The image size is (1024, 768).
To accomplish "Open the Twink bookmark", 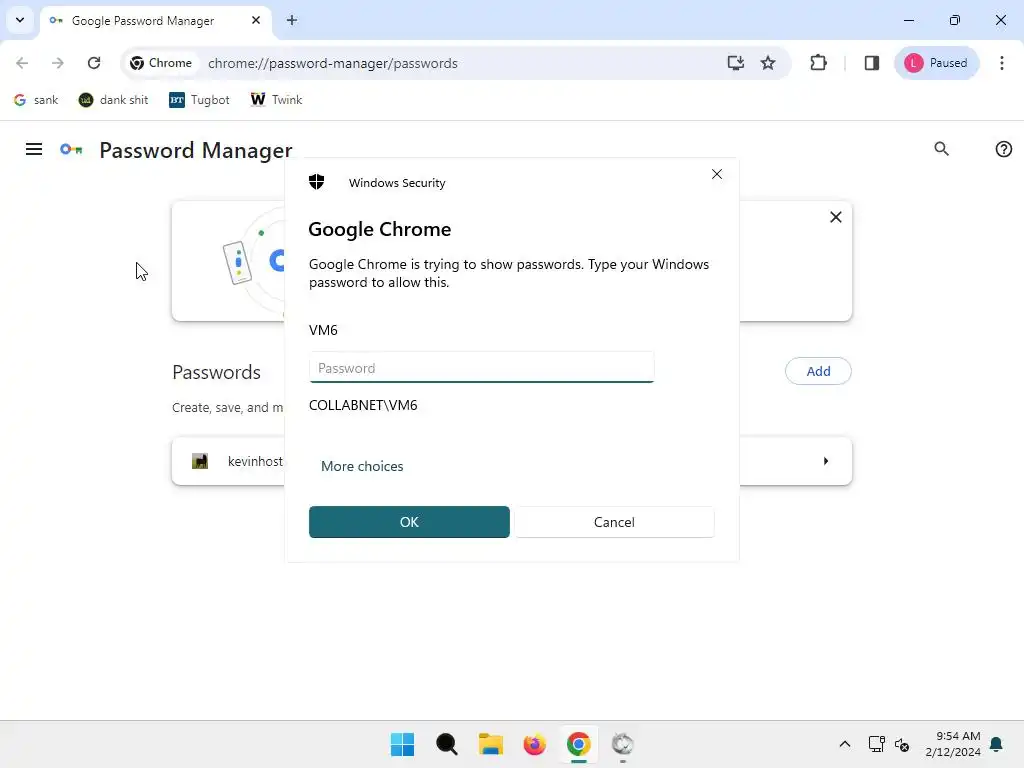I will [x=276, y=100].
